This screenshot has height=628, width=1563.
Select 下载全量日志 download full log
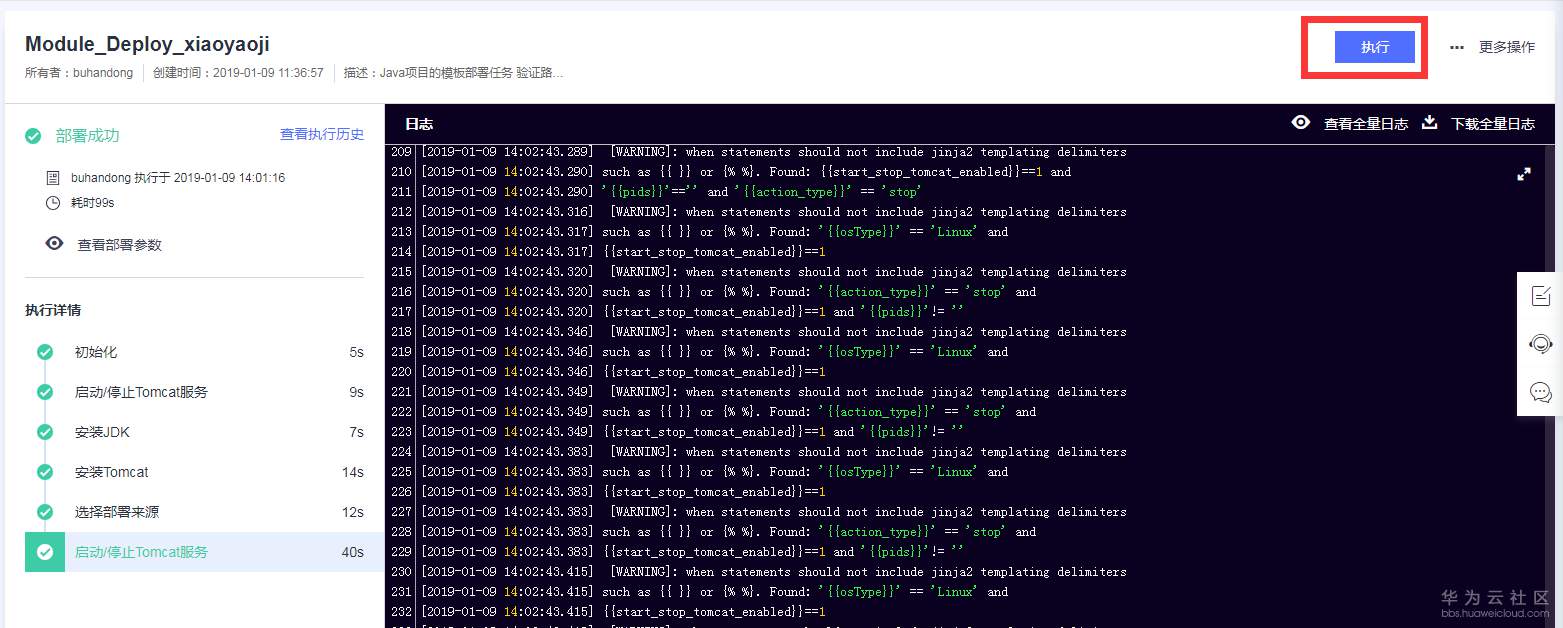pyautogui.click(x=1492, y=124)
